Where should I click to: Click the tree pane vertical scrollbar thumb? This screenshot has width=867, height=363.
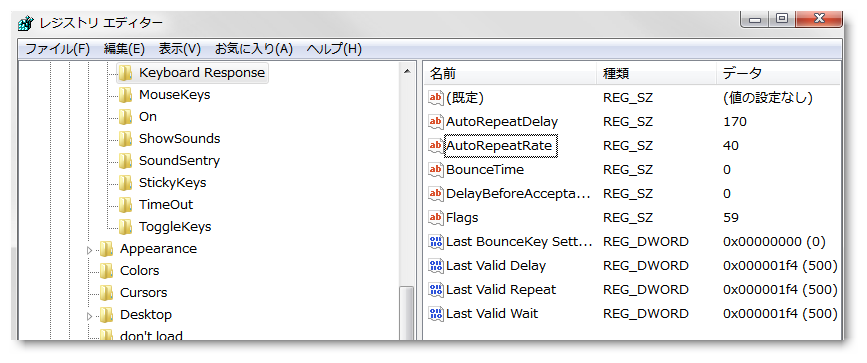(x=407, y=313)
